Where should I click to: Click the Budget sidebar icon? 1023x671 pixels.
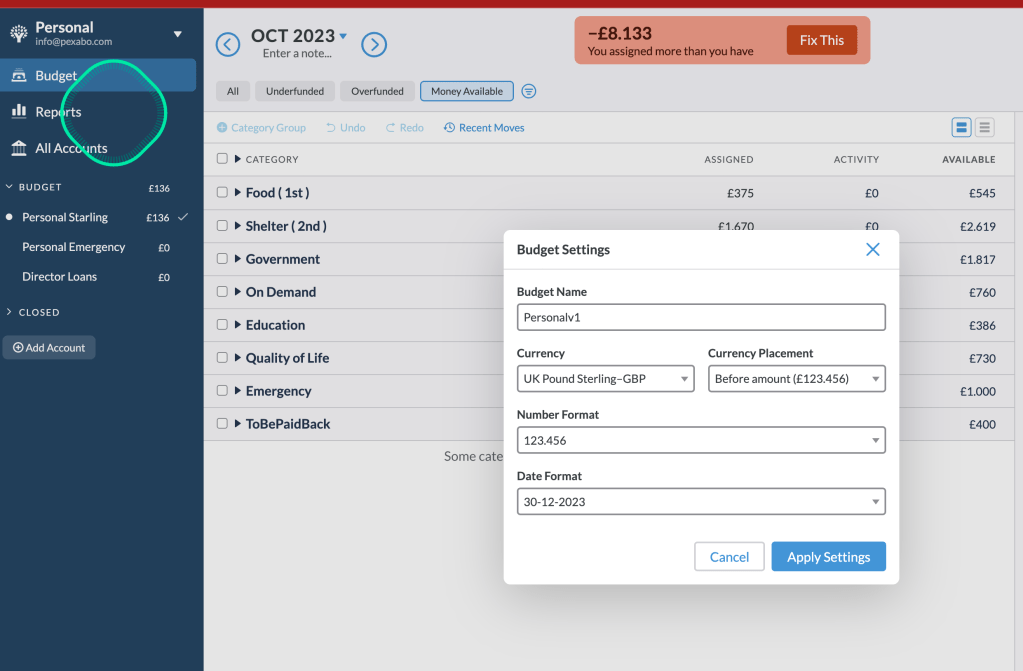point(19,75)
